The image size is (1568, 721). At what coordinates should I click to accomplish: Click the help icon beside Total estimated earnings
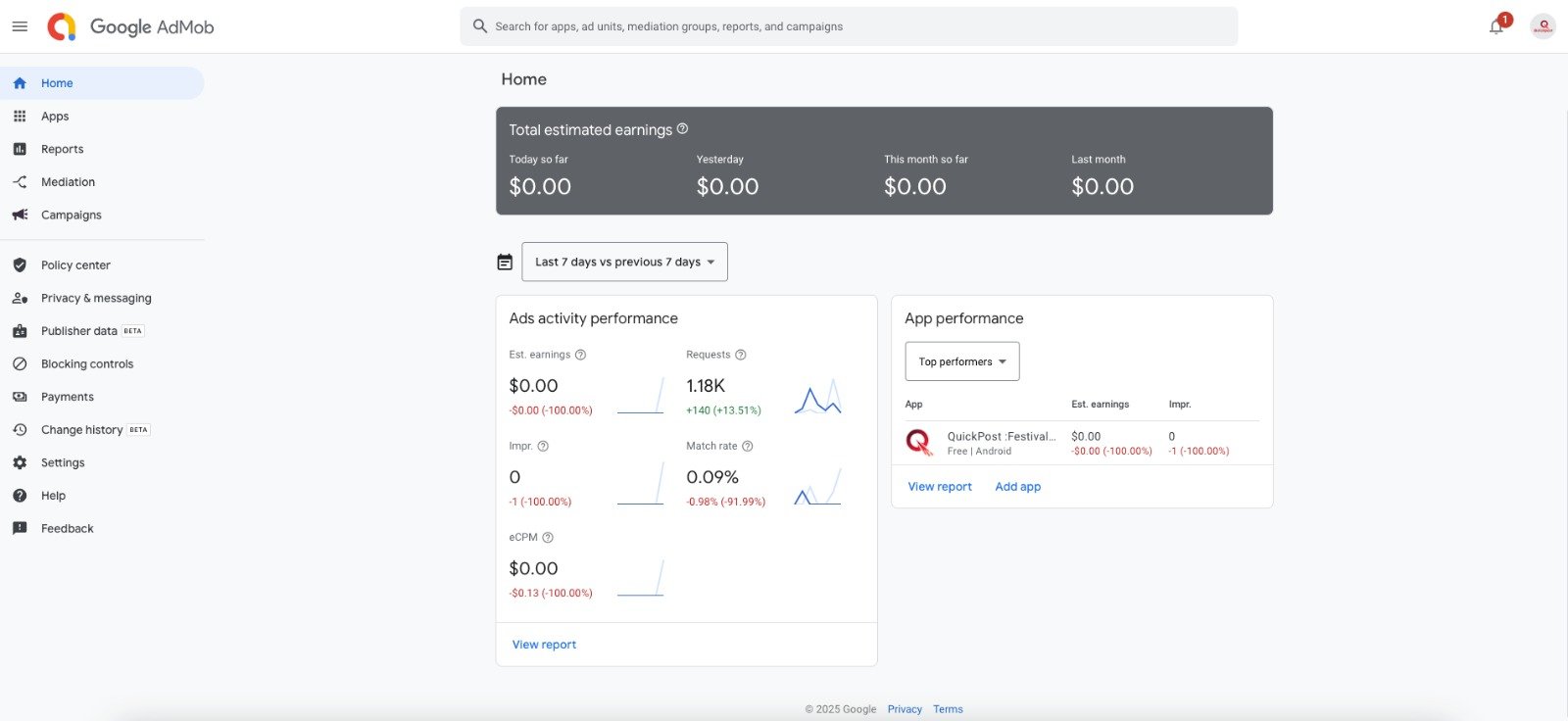(x=683, y=128)
